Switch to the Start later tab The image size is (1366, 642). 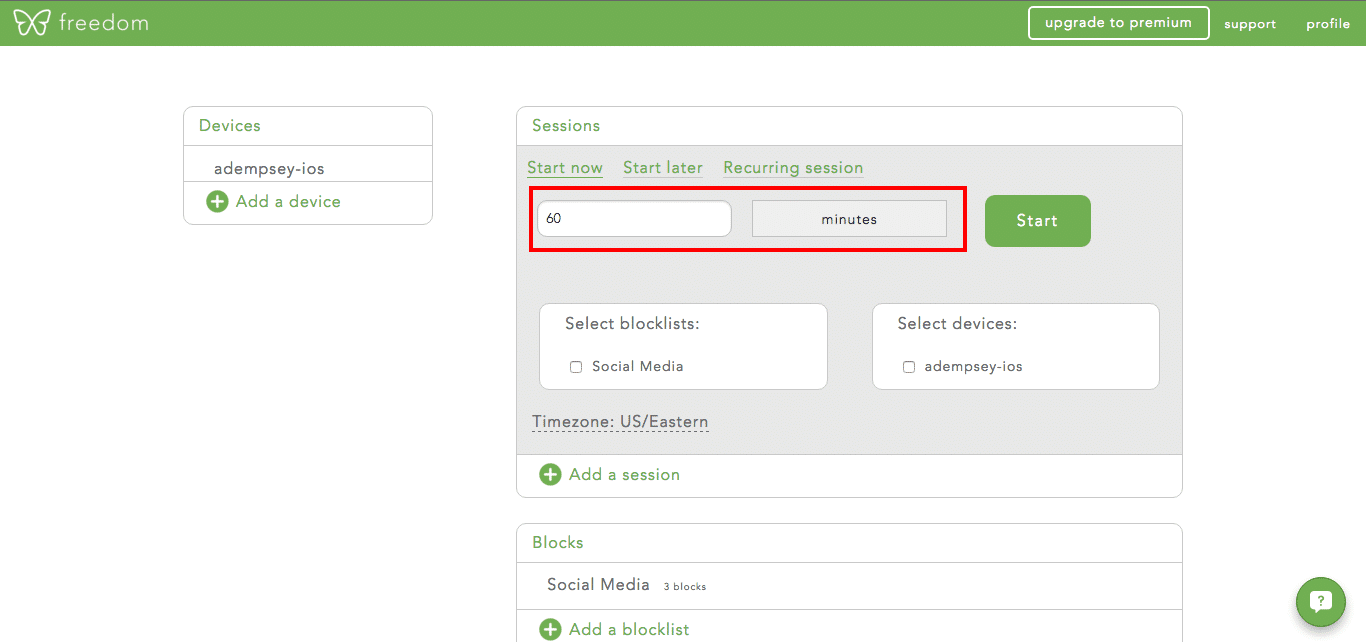(x=663, y=168)
